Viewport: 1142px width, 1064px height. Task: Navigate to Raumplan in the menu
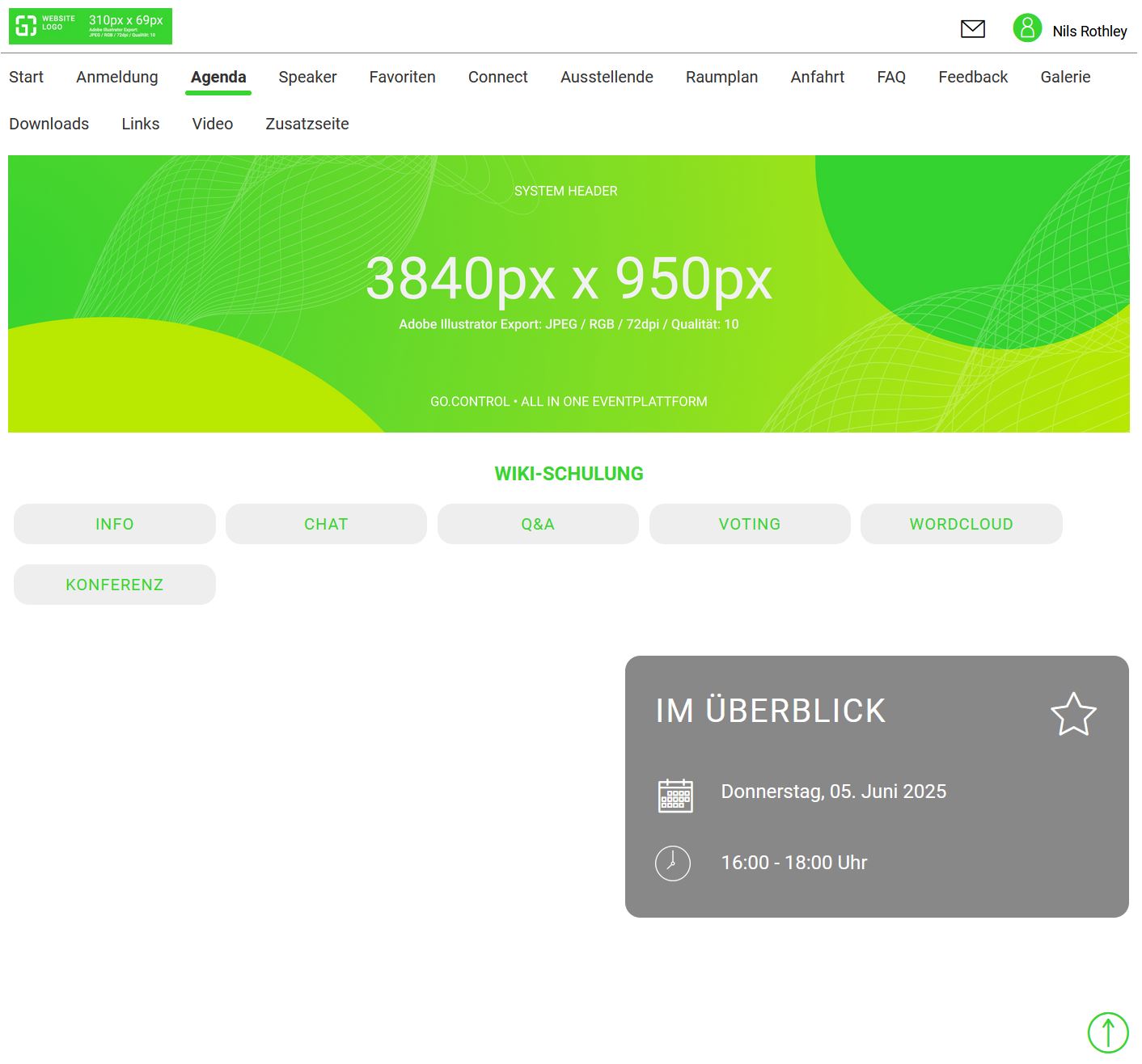[721, 77]
